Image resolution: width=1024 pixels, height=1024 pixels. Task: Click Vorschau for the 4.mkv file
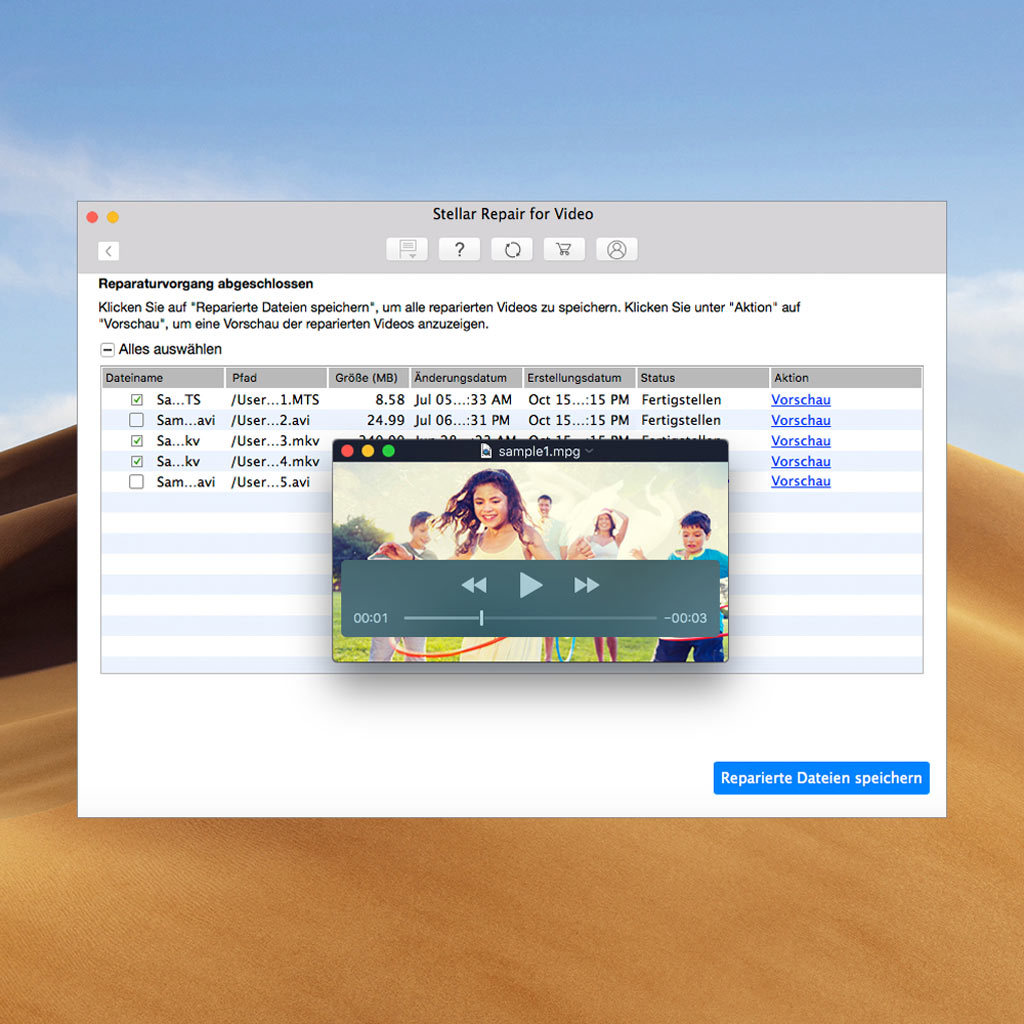click(801, 461)
